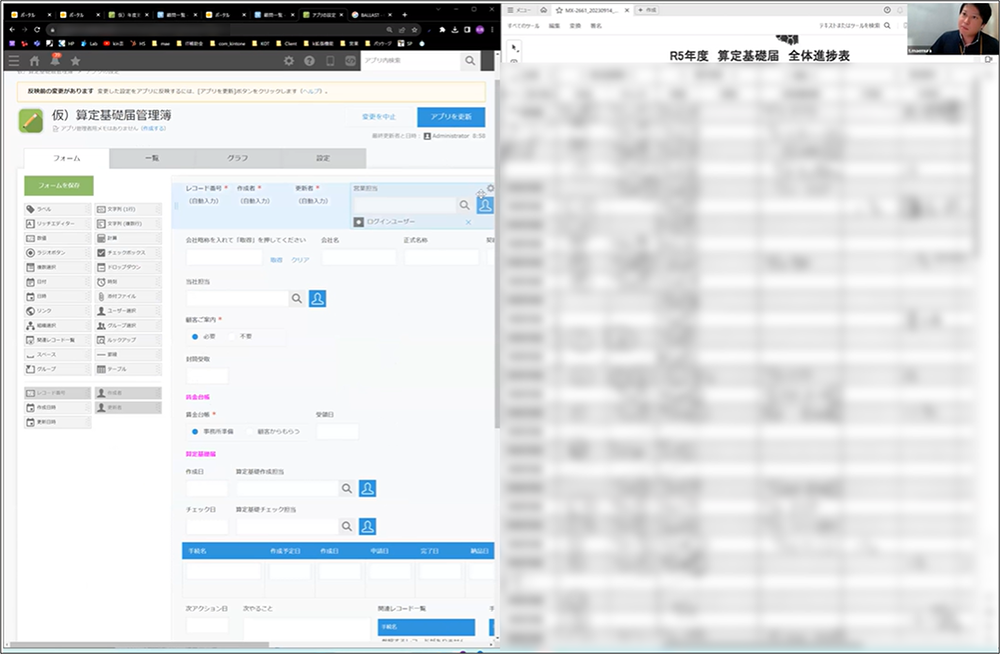Select the ユーザー選択 field in the palette
Screen dimensions: 1000x654
(128, 311)
